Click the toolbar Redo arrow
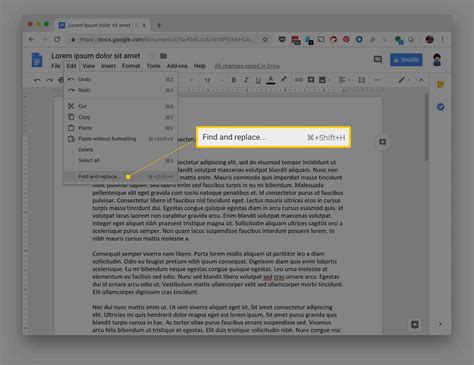 [x=50, y=80]
